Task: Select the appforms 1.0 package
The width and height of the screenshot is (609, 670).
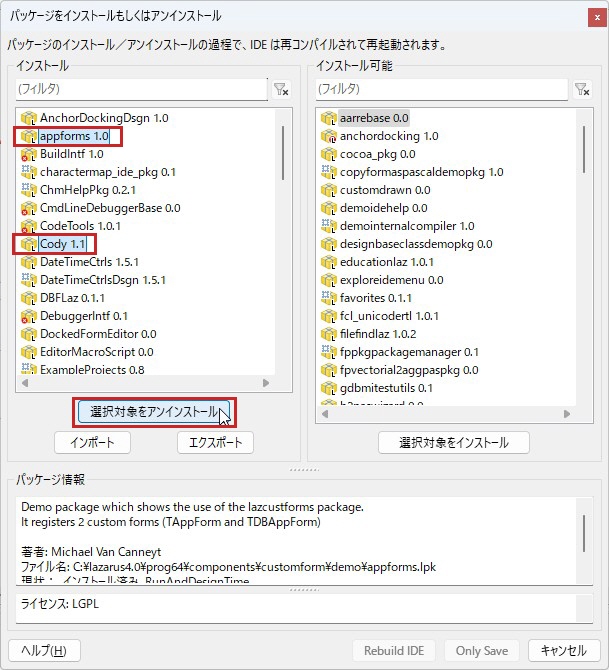Action: coord(74,136)
